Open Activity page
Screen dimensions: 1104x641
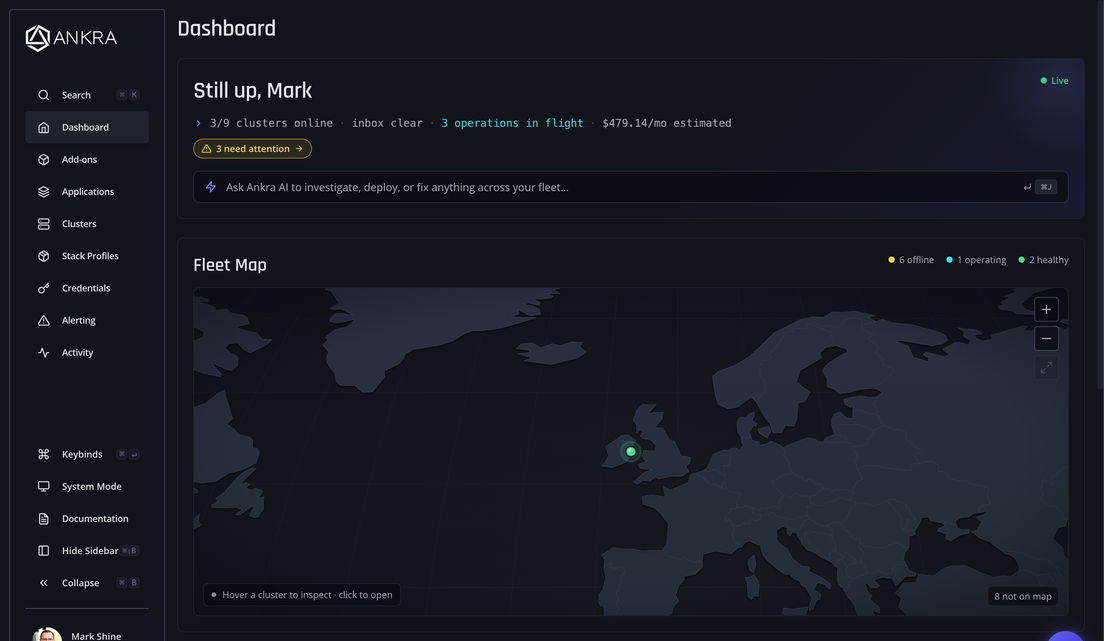pos(87,352)
